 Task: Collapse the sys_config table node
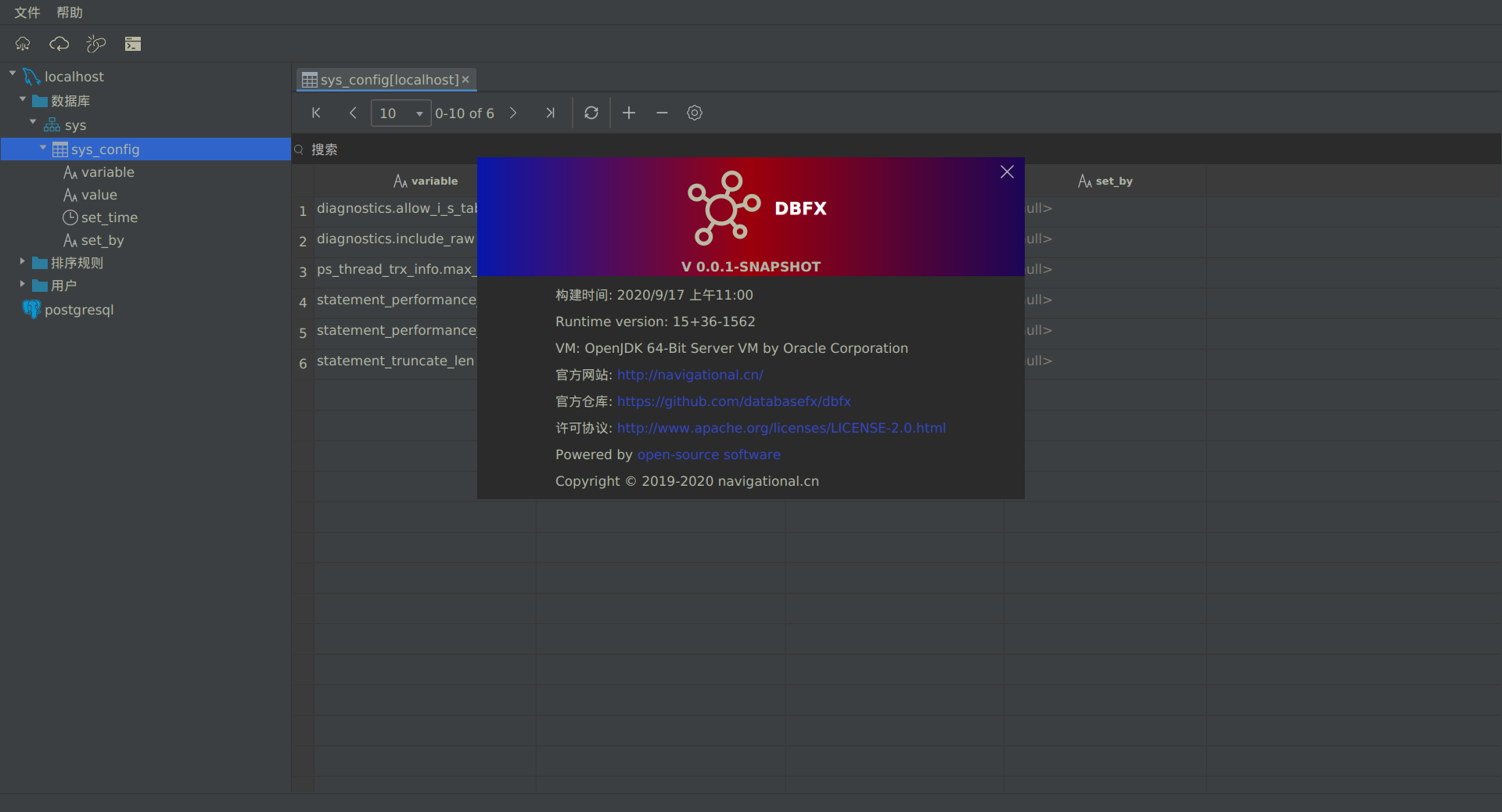coord(43,146)
